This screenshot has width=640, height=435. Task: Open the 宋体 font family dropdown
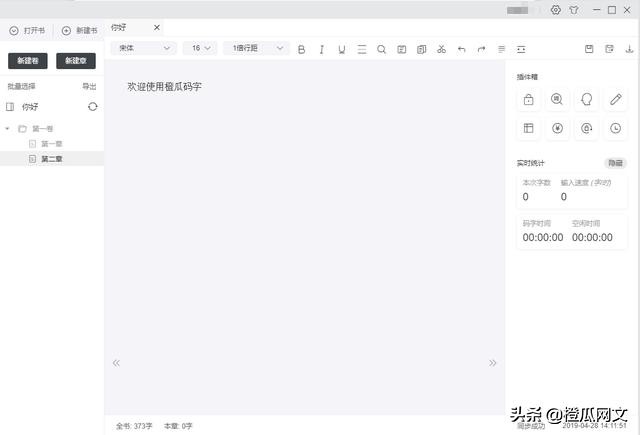click(x=144, y=48)
